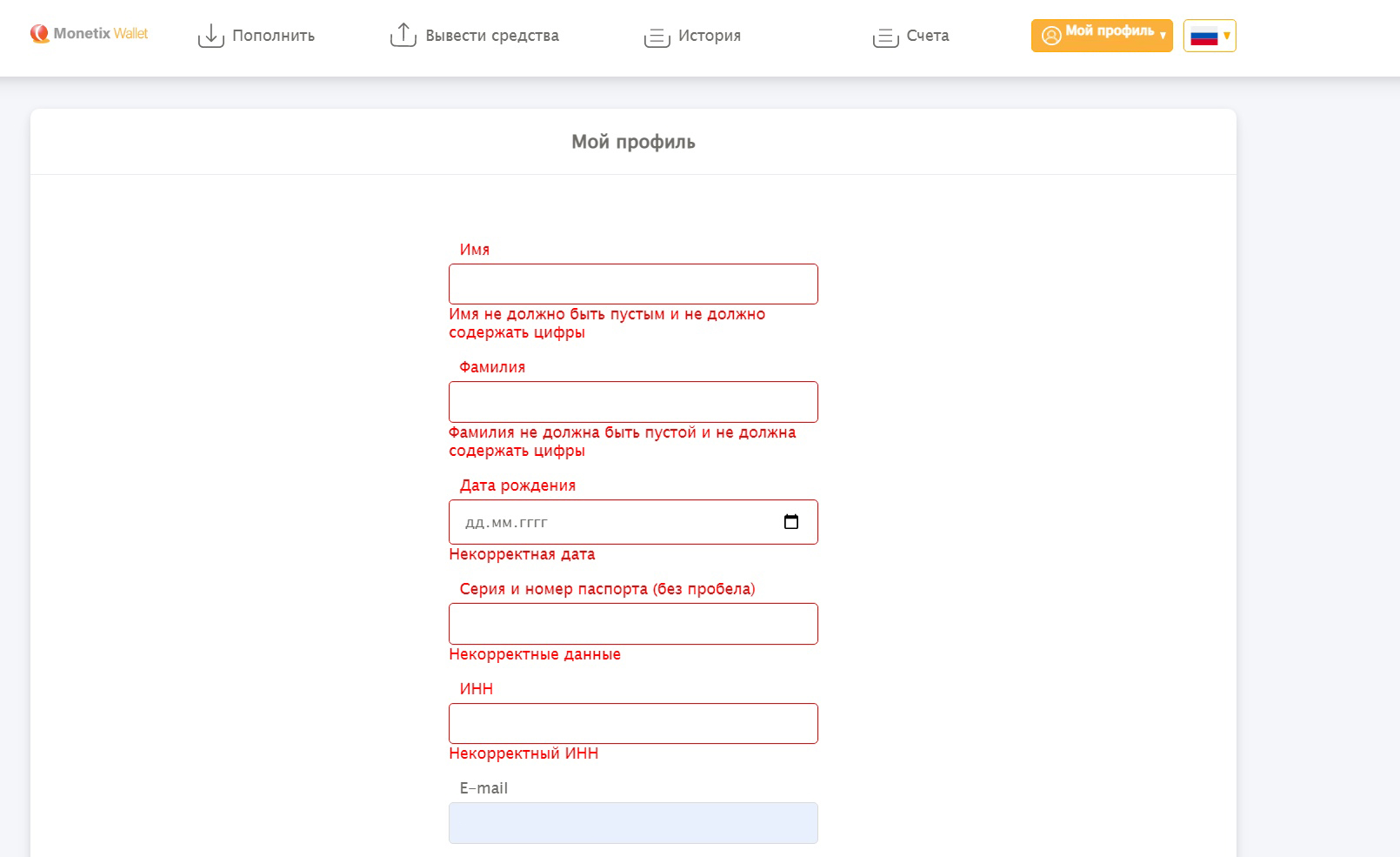Focus the ИНН input field
1400x857 pixels.
[633, 723]
